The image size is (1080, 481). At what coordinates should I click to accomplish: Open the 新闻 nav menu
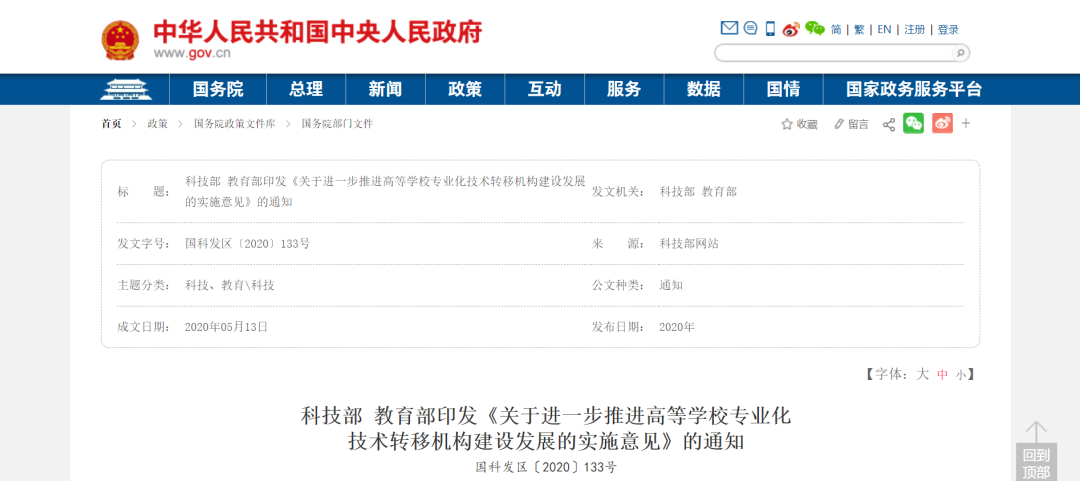385,90
